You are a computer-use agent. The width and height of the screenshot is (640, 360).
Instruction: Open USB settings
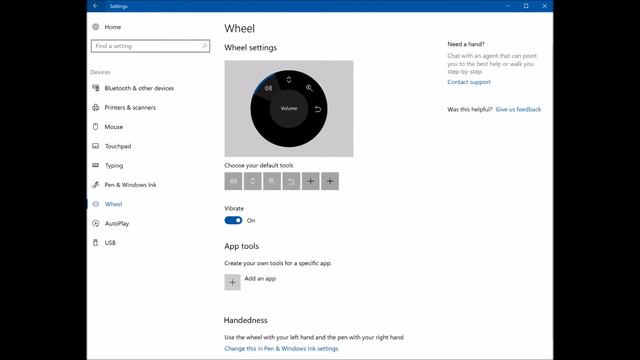(110, 243)
